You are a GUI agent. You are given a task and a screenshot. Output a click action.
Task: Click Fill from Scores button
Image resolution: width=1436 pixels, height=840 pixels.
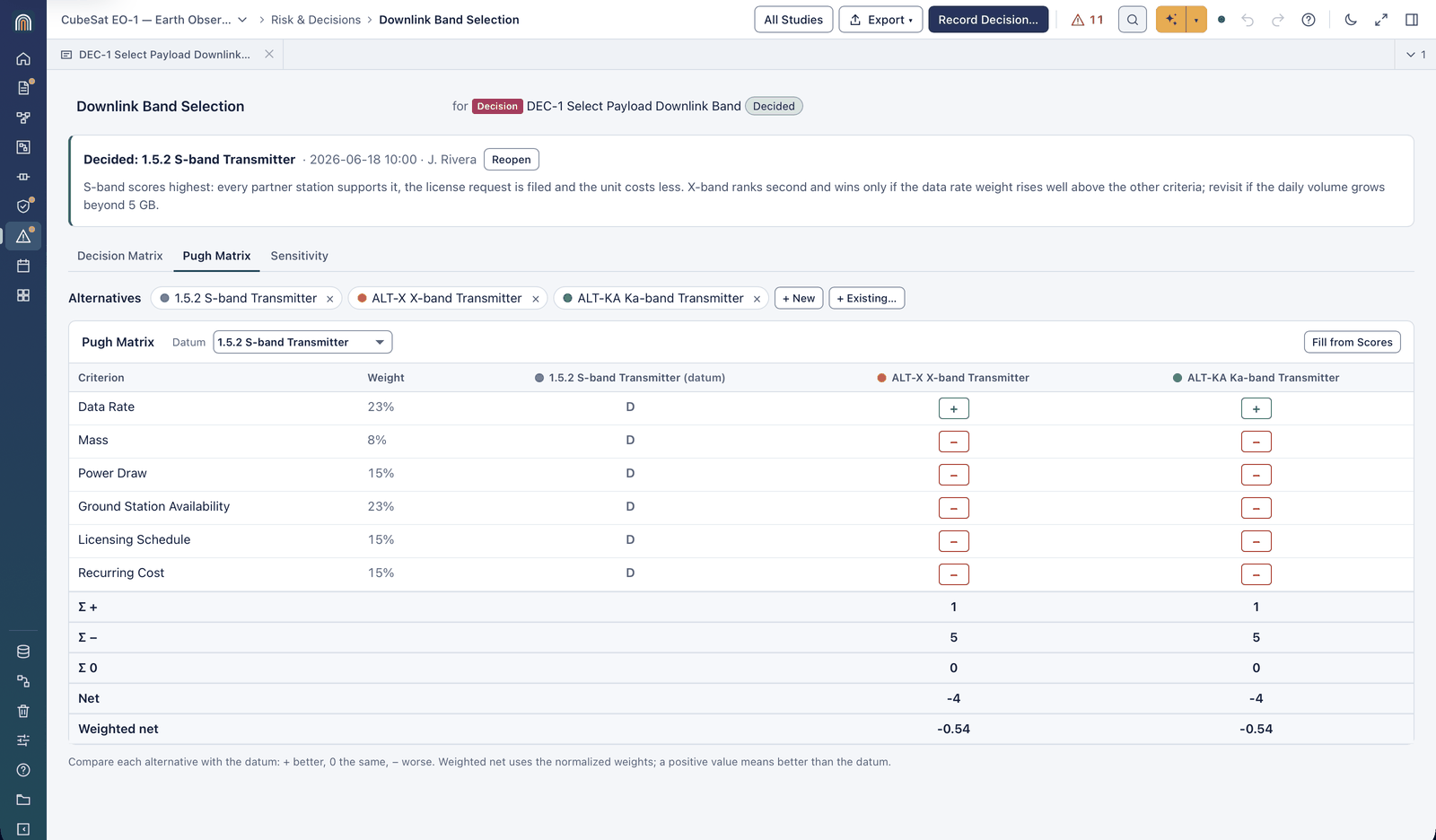pyautogui.click(x=1352, y=342)
